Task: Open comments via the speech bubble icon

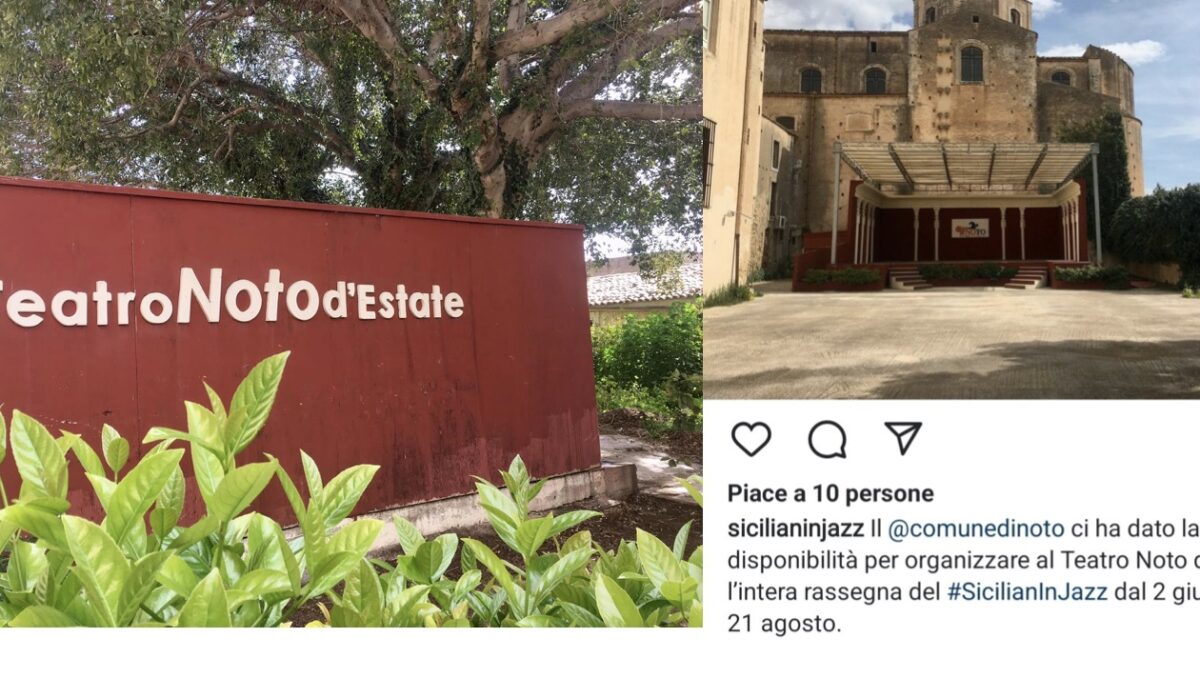Action: [x=827, y=439]
